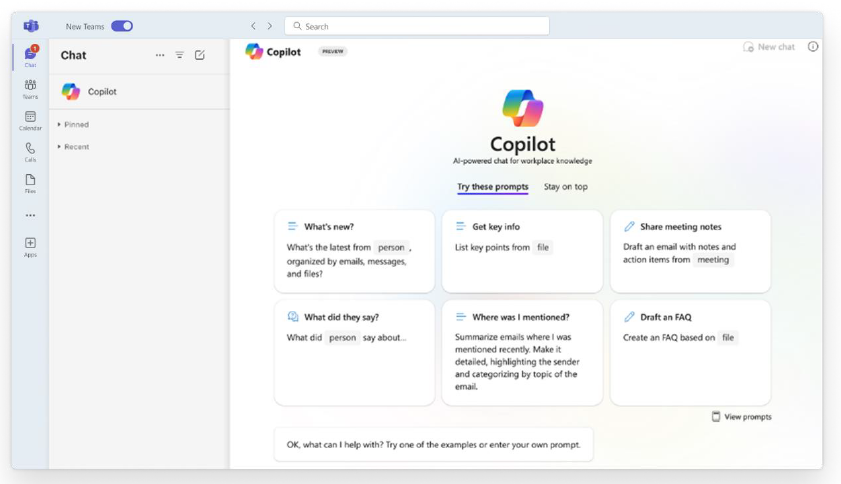Viewport: 841px width, 484px height.
Task: Expand the Pinned section
Action: 73,124
